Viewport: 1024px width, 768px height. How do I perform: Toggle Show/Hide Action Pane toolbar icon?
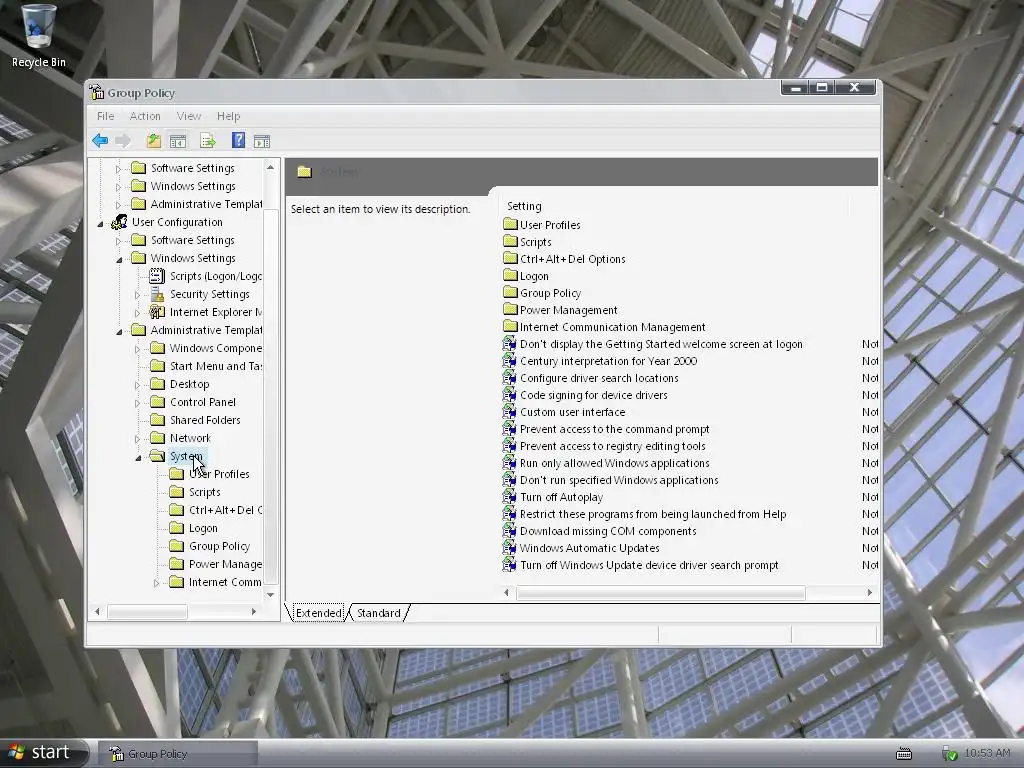click(262, 140)
